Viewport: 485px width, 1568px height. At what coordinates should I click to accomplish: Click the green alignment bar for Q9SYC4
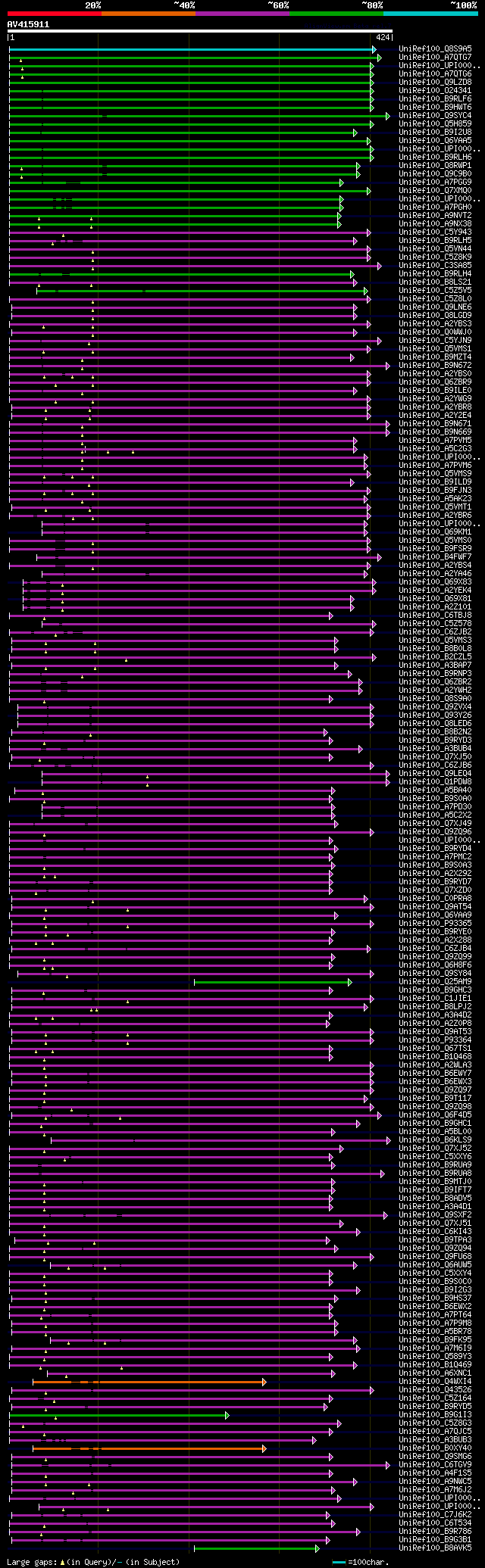tap(199, 116)
